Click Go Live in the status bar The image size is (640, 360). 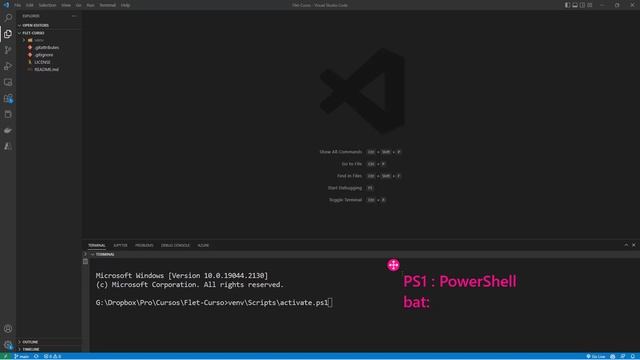click(596, 356)
